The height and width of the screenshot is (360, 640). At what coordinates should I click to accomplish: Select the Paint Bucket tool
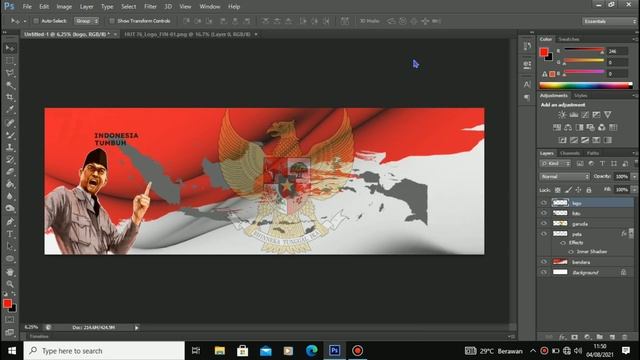(10, 184)
